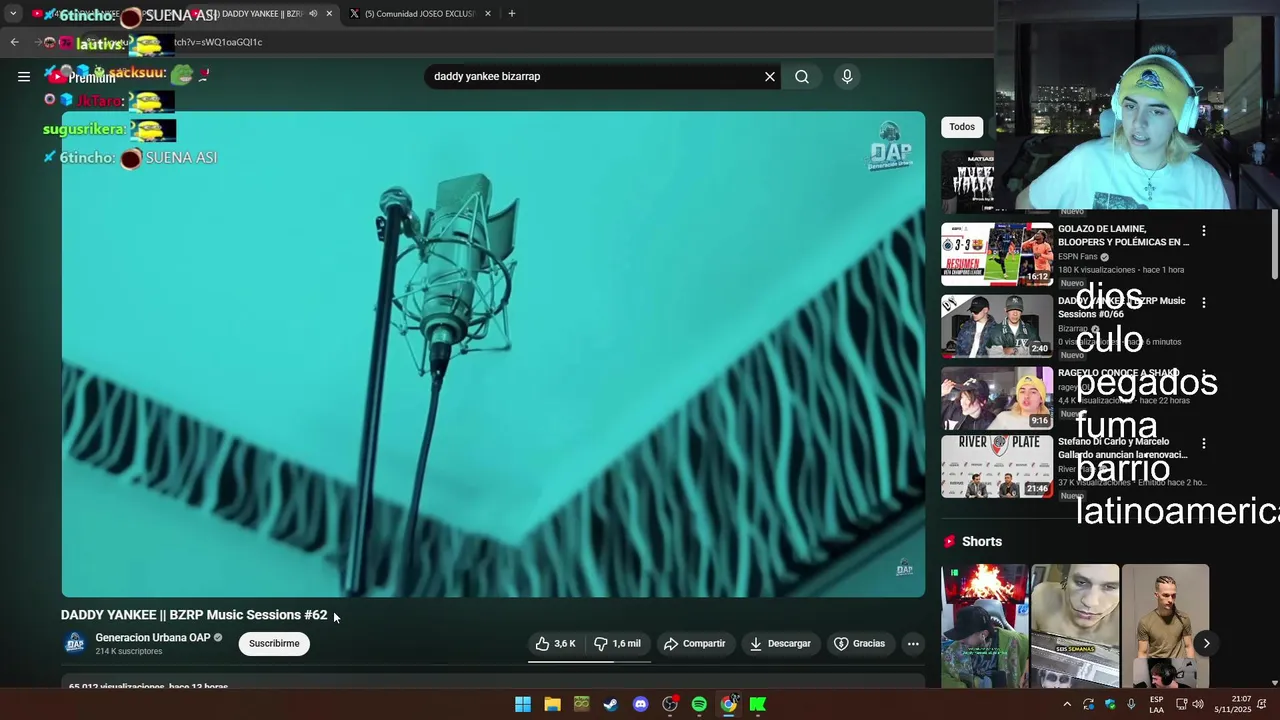Click the video player microphone frame
This screenshot has height=720, width=1280.
pyautogui.click(x=493, y=354)
